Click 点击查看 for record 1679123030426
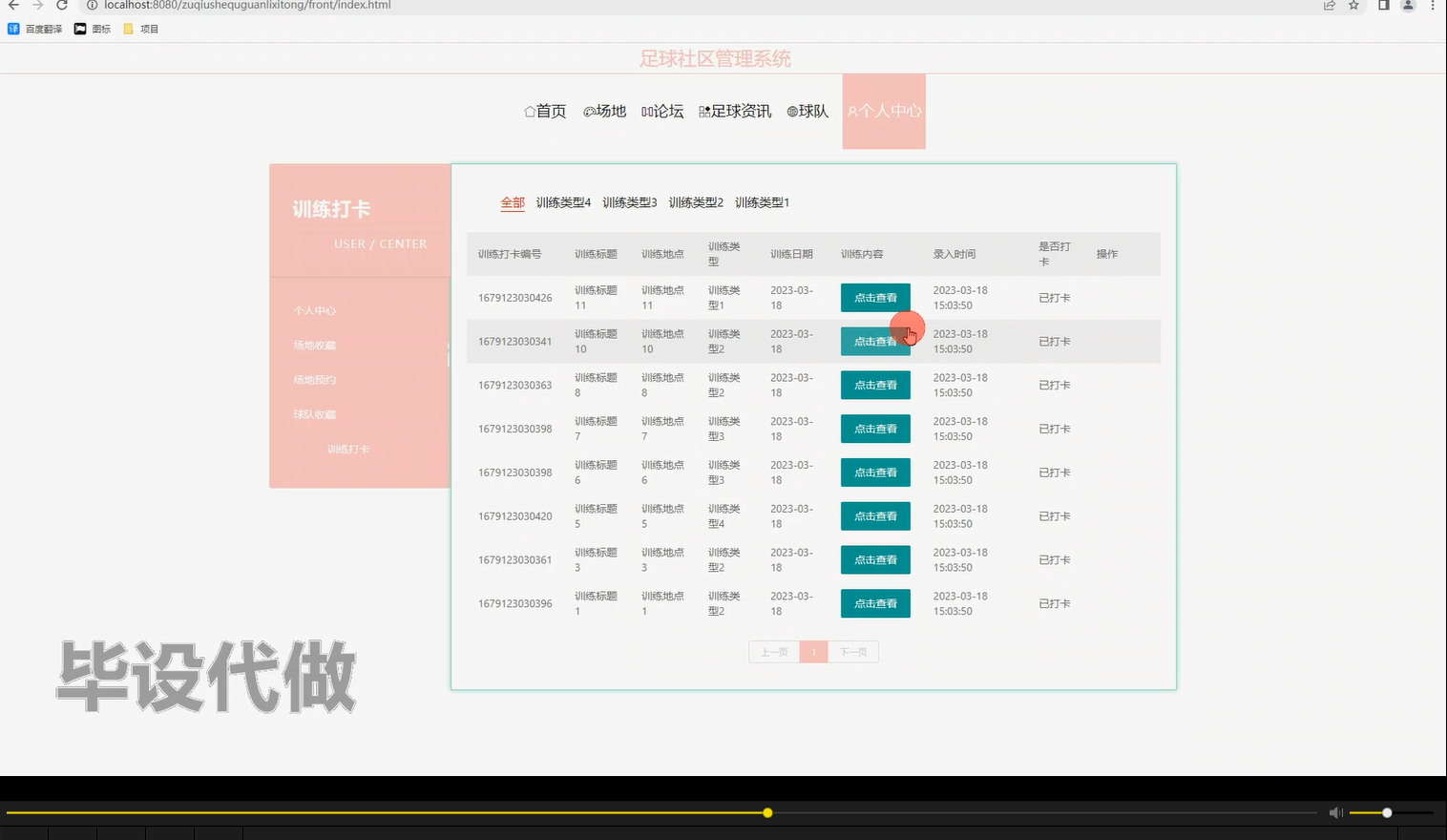Image resolution: width=1447 pixels, height=840 pixels. point(875,298)
